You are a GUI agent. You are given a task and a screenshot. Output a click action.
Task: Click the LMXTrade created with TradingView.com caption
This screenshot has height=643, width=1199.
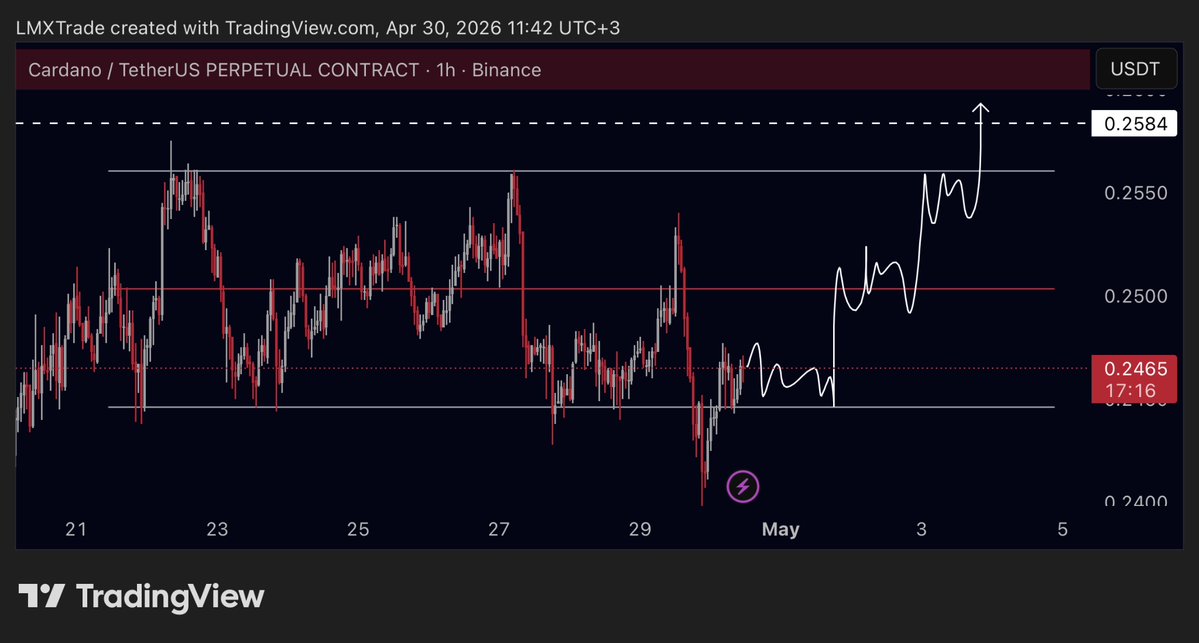point(318,28)
